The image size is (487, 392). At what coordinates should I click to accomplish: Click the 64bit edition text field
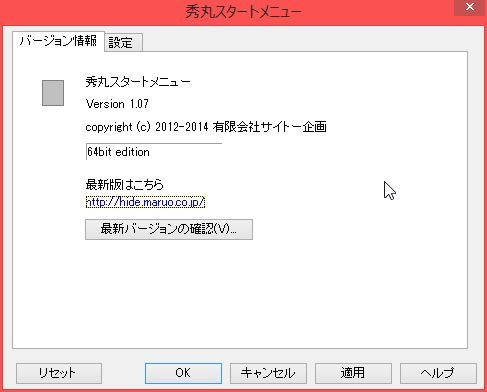pos(154,152)
